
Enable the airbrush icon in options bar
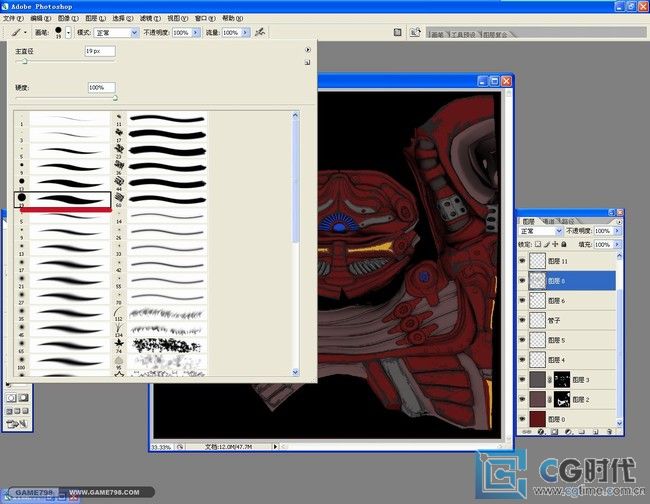[x=260, y=32]
